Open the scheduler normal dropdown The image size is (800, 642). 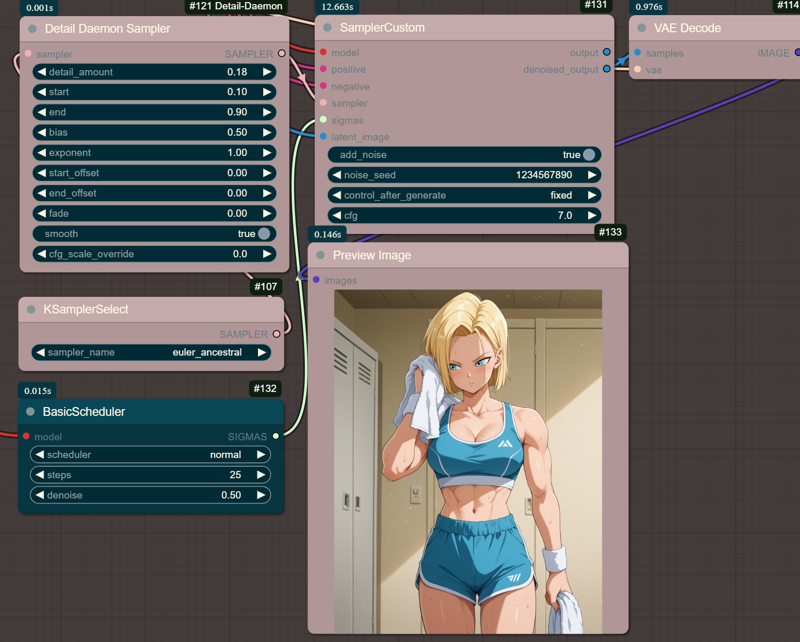[x=150, y=454]
